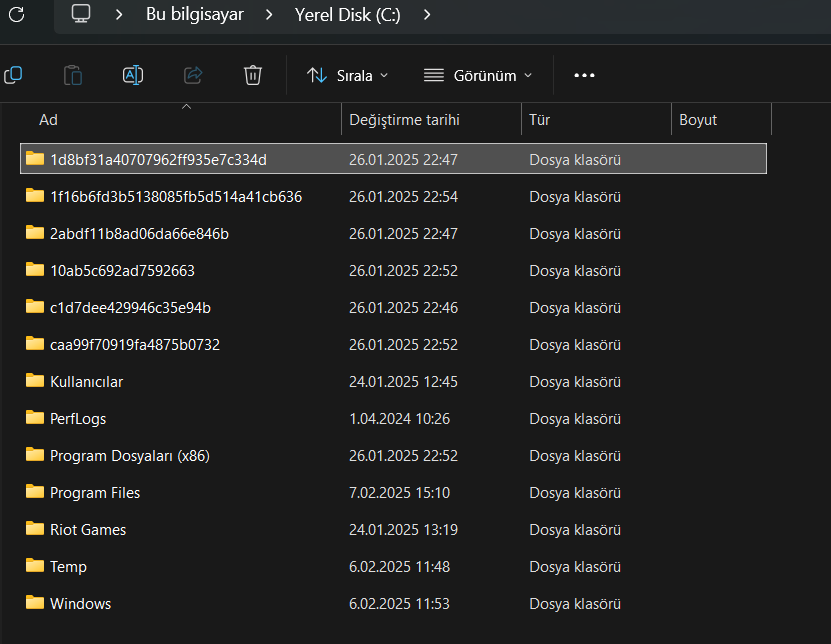The height and width of the screenshot is (644, 831).
Task: Select folder name c1d7dee429946c35e94b
Action: click(130, 308)
